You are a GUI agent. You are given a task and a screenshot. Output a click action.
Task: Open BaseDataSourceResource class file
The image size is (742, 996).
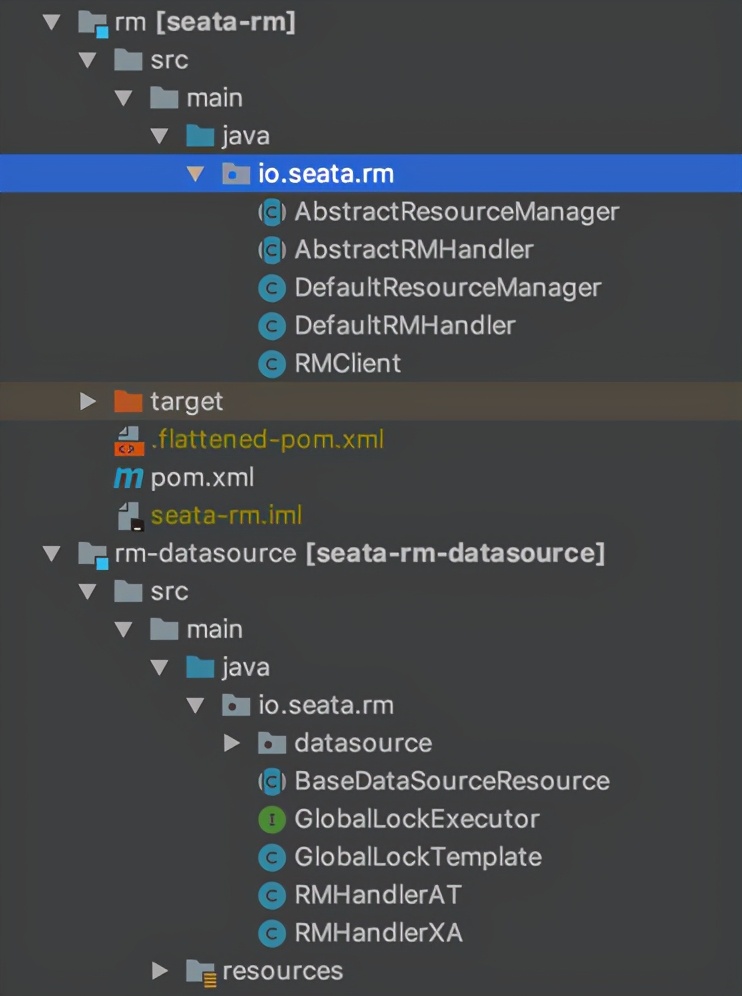click(x=451, y=781)
